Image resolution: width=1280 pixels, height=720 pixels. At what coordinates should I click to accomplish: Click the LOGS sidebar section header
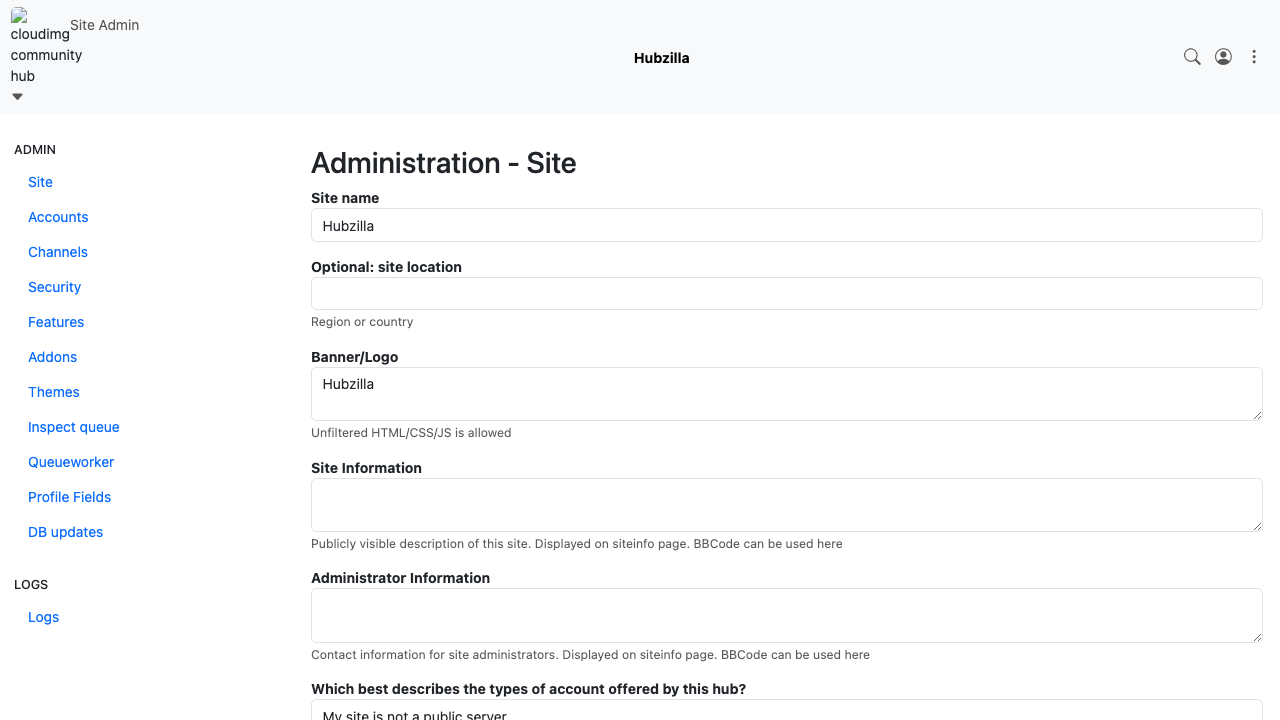31,585
